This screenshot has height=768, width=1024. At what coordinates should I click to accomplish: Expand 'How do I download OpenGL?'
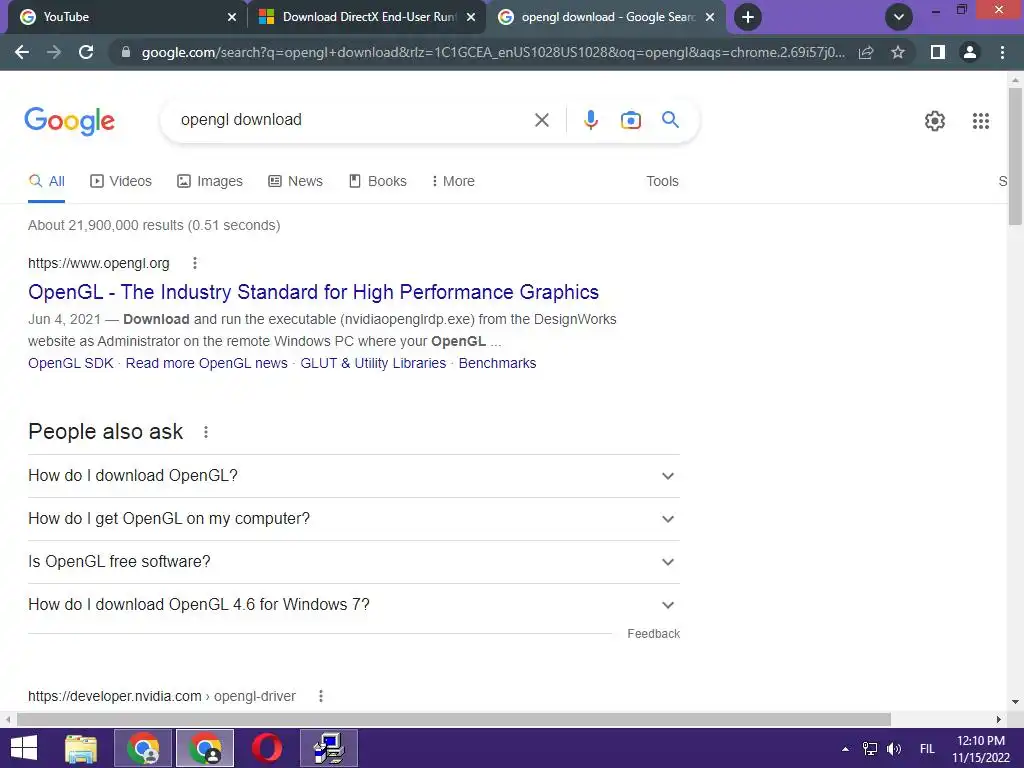tap(354, 475)
